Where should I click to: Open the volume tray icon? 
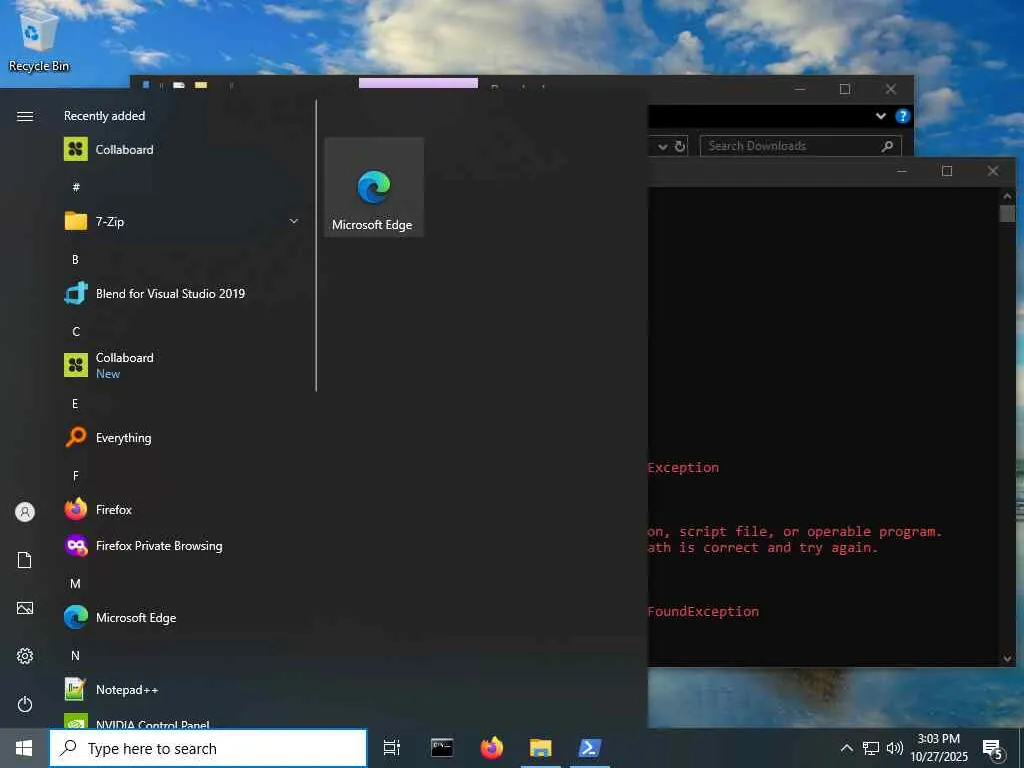pyautogui.click(x=895, y=748)
